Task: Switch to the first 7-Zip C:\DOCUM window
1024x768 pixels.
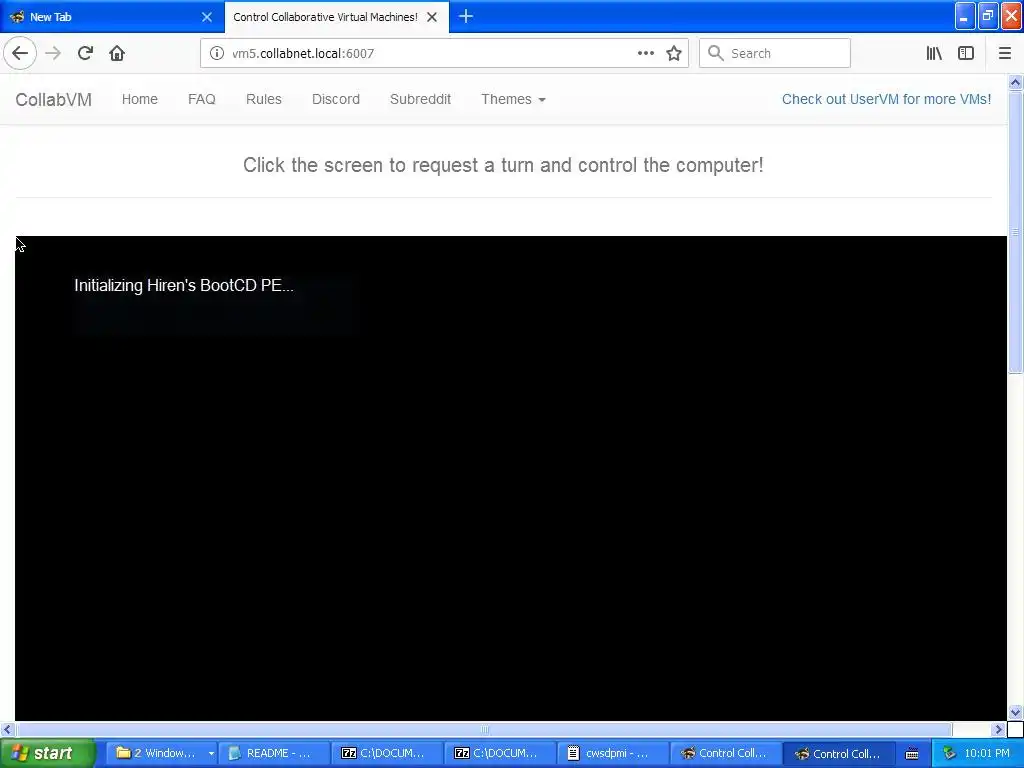Action: pos(387,754)
